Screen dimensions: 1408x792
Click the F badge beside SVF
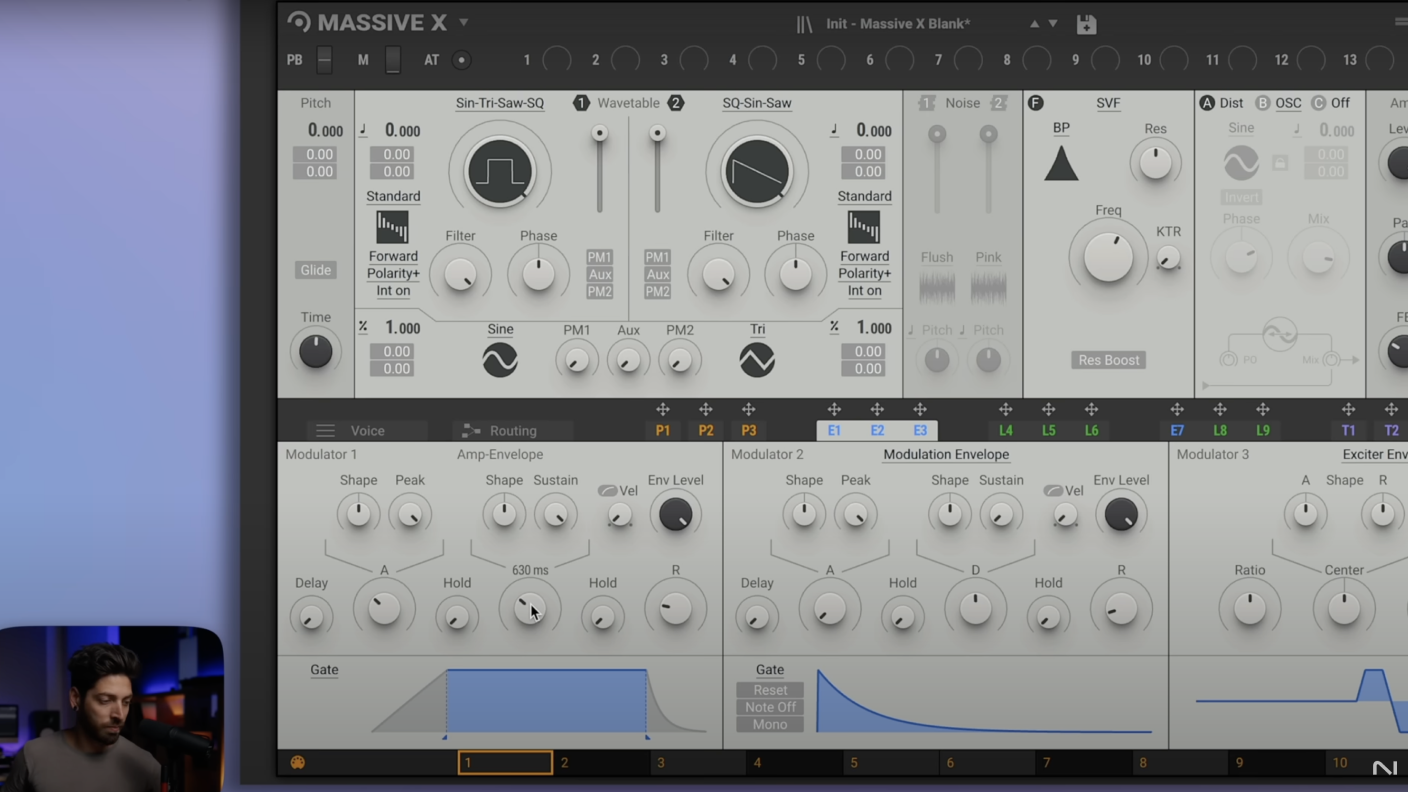(1036, 103)
